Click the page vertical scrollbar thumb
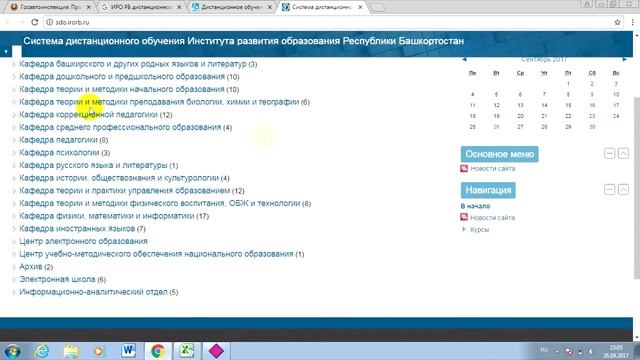Screen dimensions: 640x360 pos(636,188)
